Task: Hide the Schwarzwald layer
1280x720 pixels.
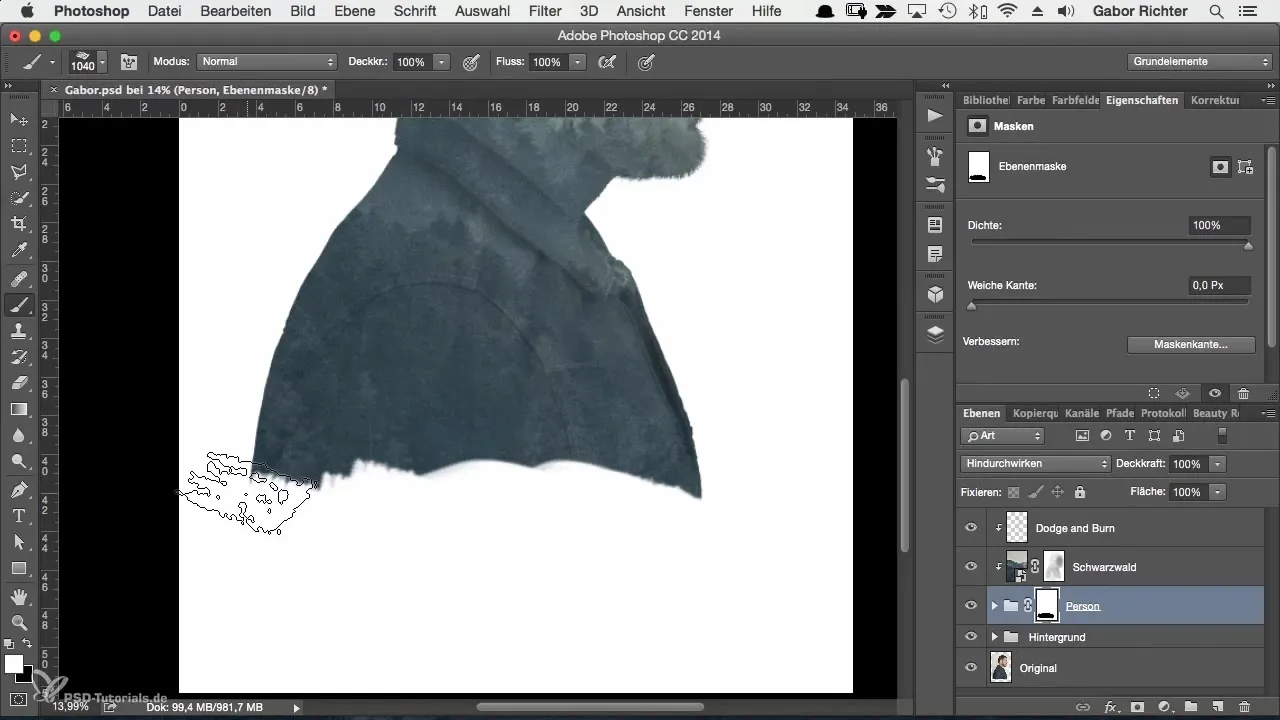Action: coord(970,567)
